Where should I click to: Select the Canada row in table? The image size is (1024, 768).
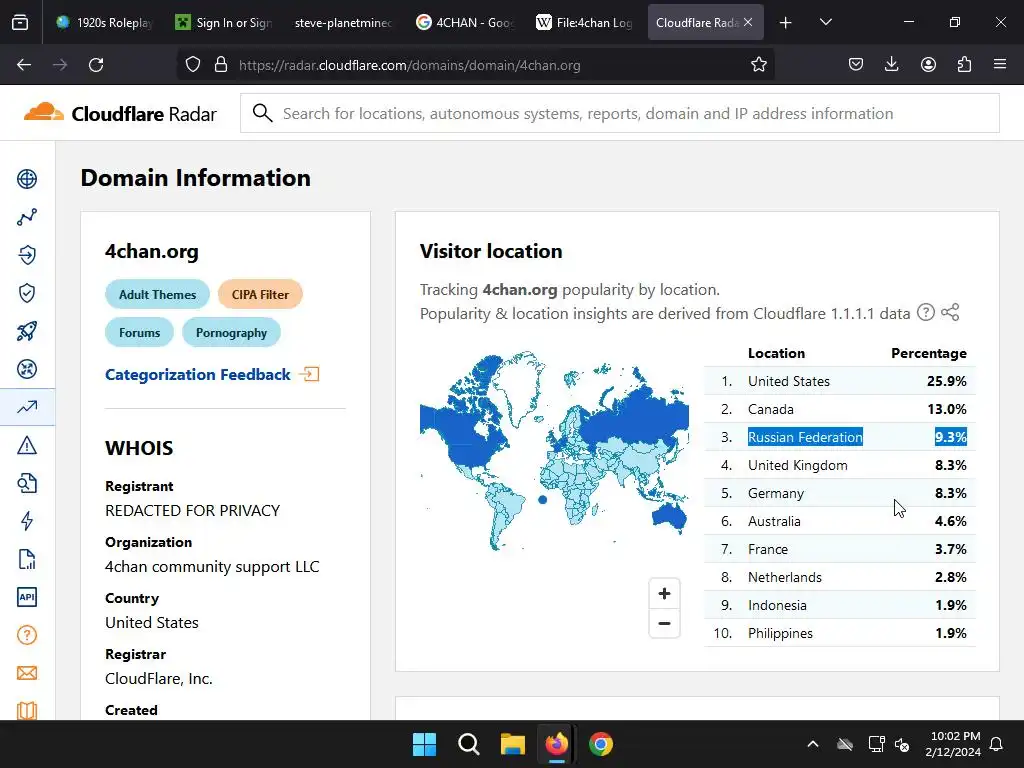pyautogui.click(x=840, y=409)
